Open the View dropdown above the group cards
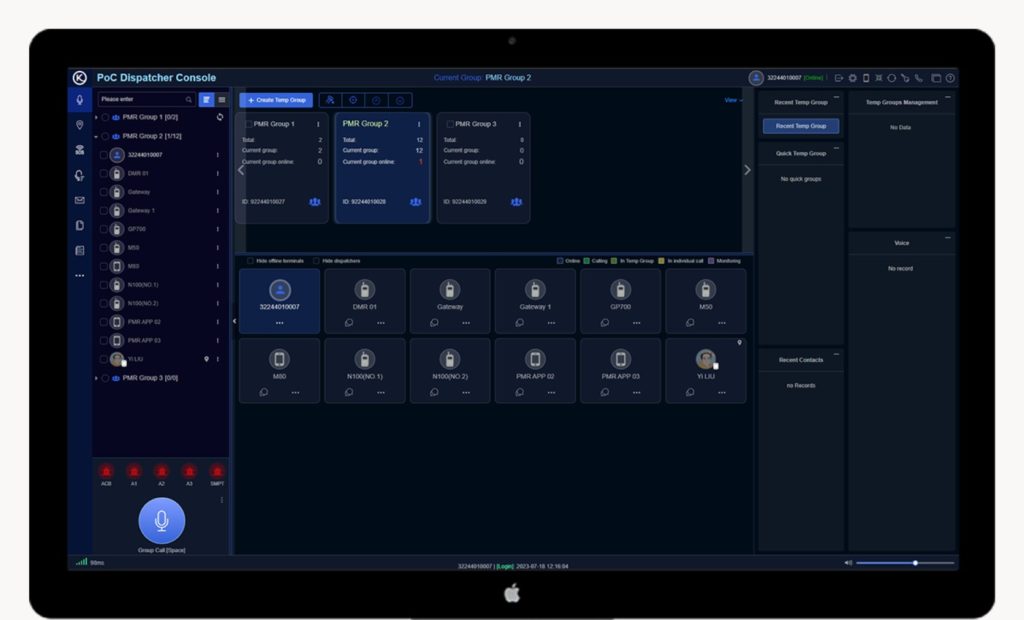 [x=733, y=100]
